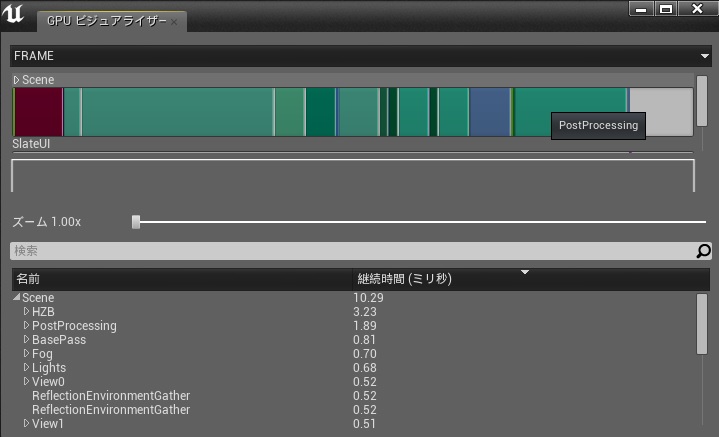The height and width of the screenshot is (437, 719).
Task: Select the blue segment in the timeline bar
Action: tap(490, 112)
